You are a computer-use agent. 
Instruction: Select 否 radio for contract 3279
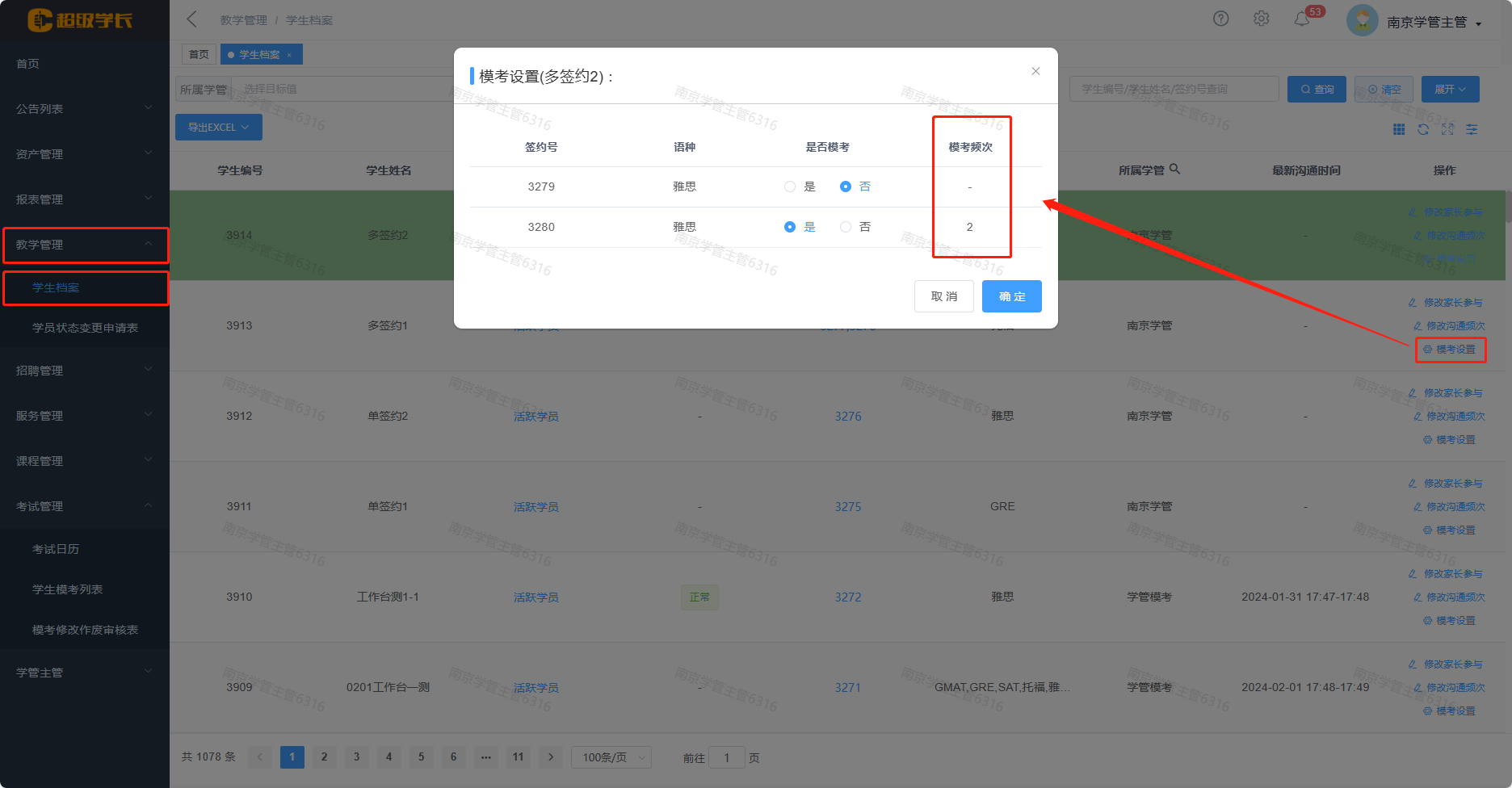pos(846,187)
